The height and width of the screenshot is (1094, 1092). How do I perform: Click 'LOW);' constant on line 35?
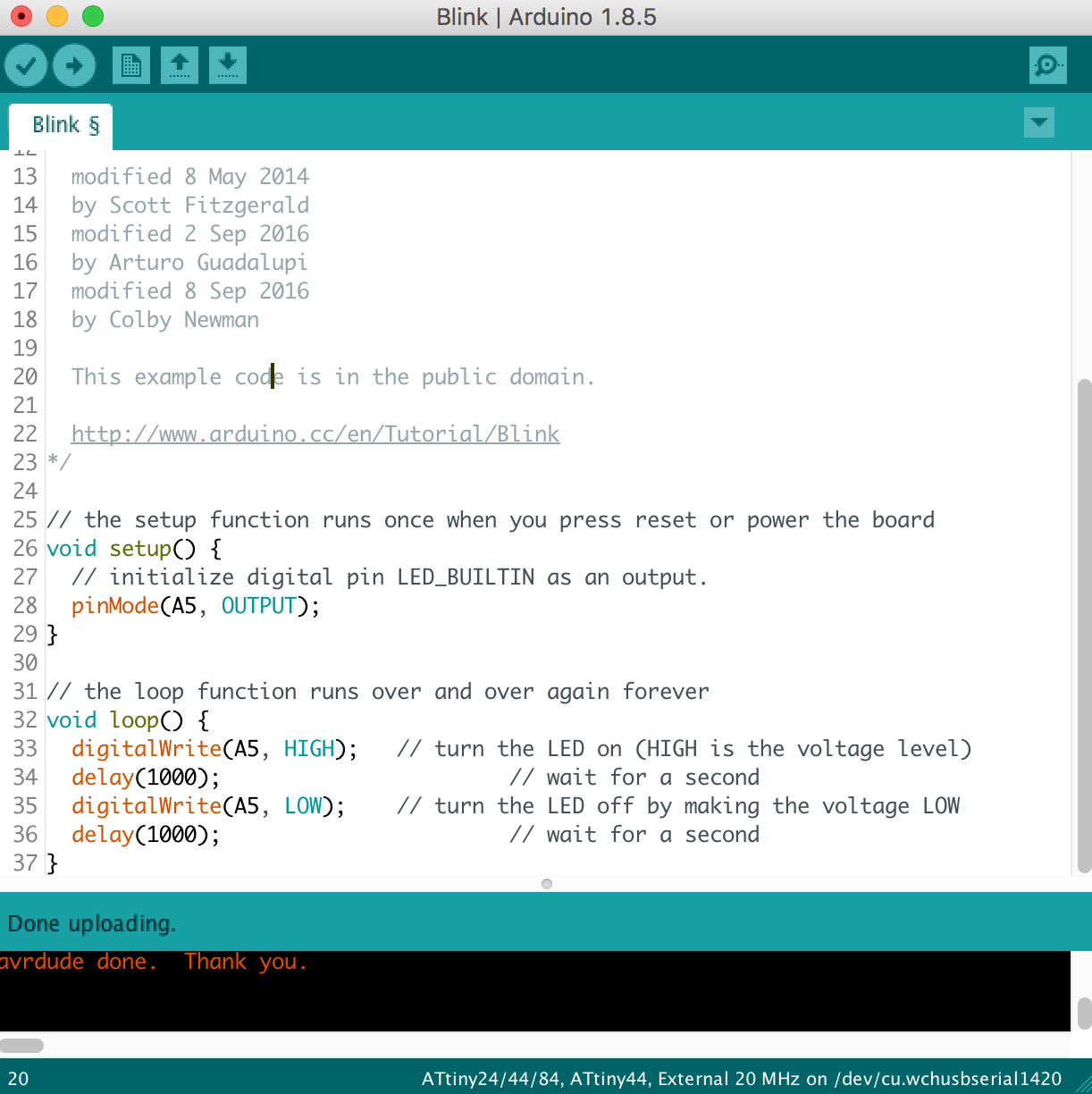315,806
